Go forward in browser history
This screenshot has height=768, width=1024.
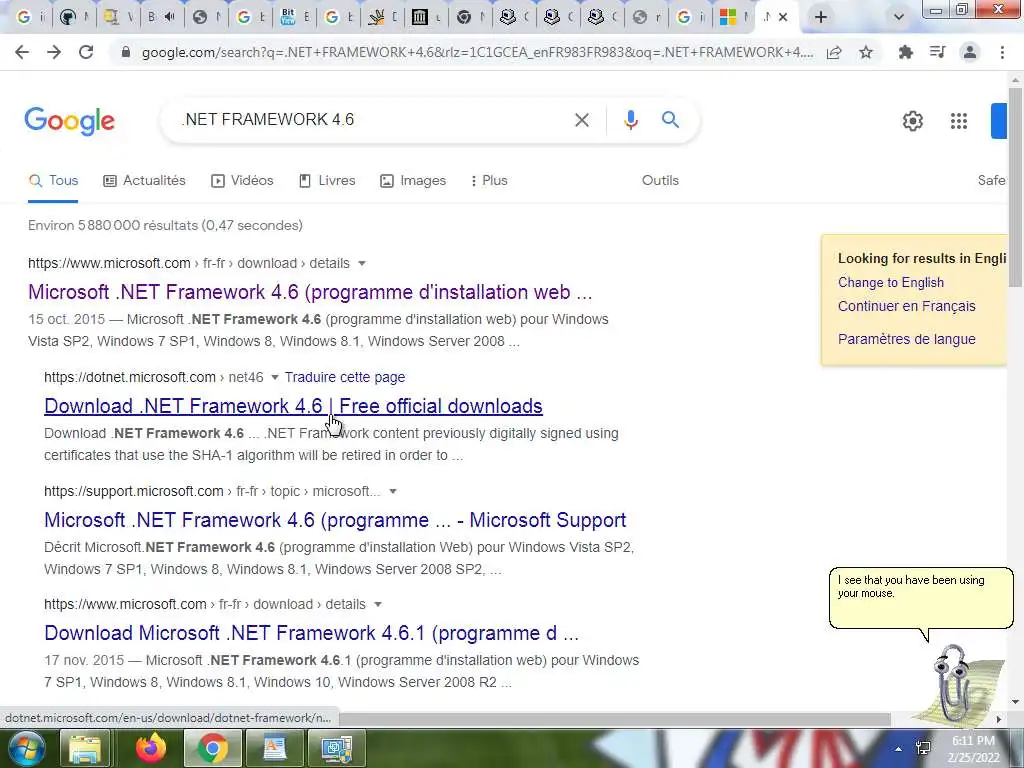[x=54, y=52]
